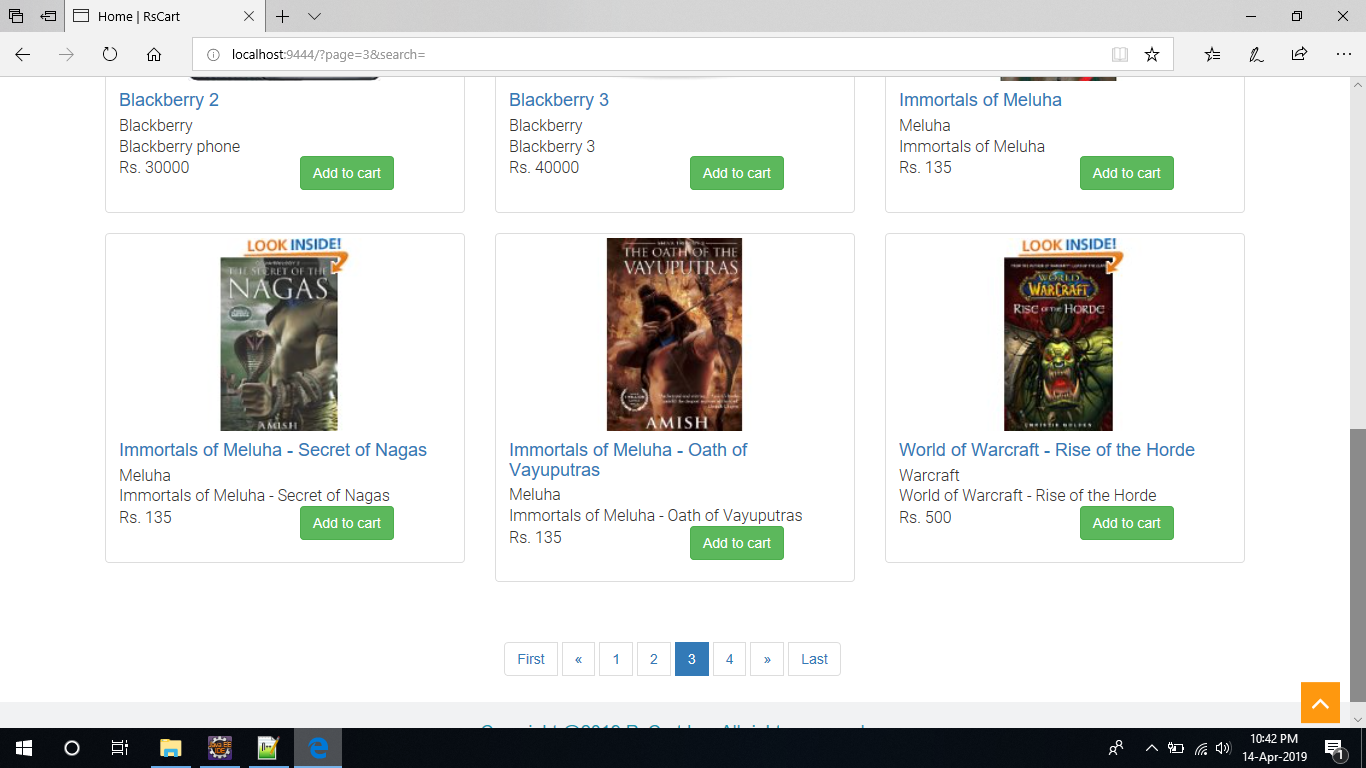Go to previous page with « button
The image size is (1366, 768).
pos(578,659)
